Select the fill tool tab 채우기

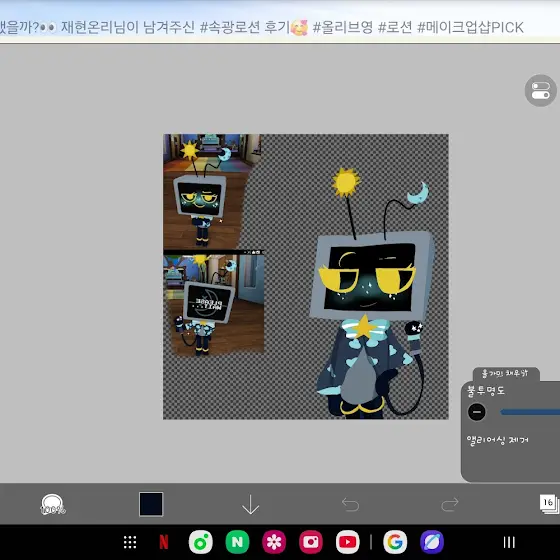505,374
